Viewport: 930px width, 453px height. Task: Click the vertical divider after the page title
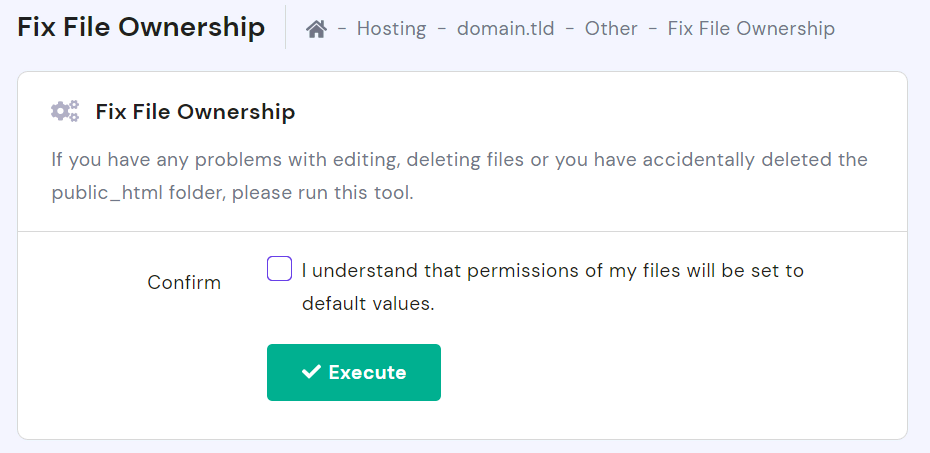tap(286, 27)
